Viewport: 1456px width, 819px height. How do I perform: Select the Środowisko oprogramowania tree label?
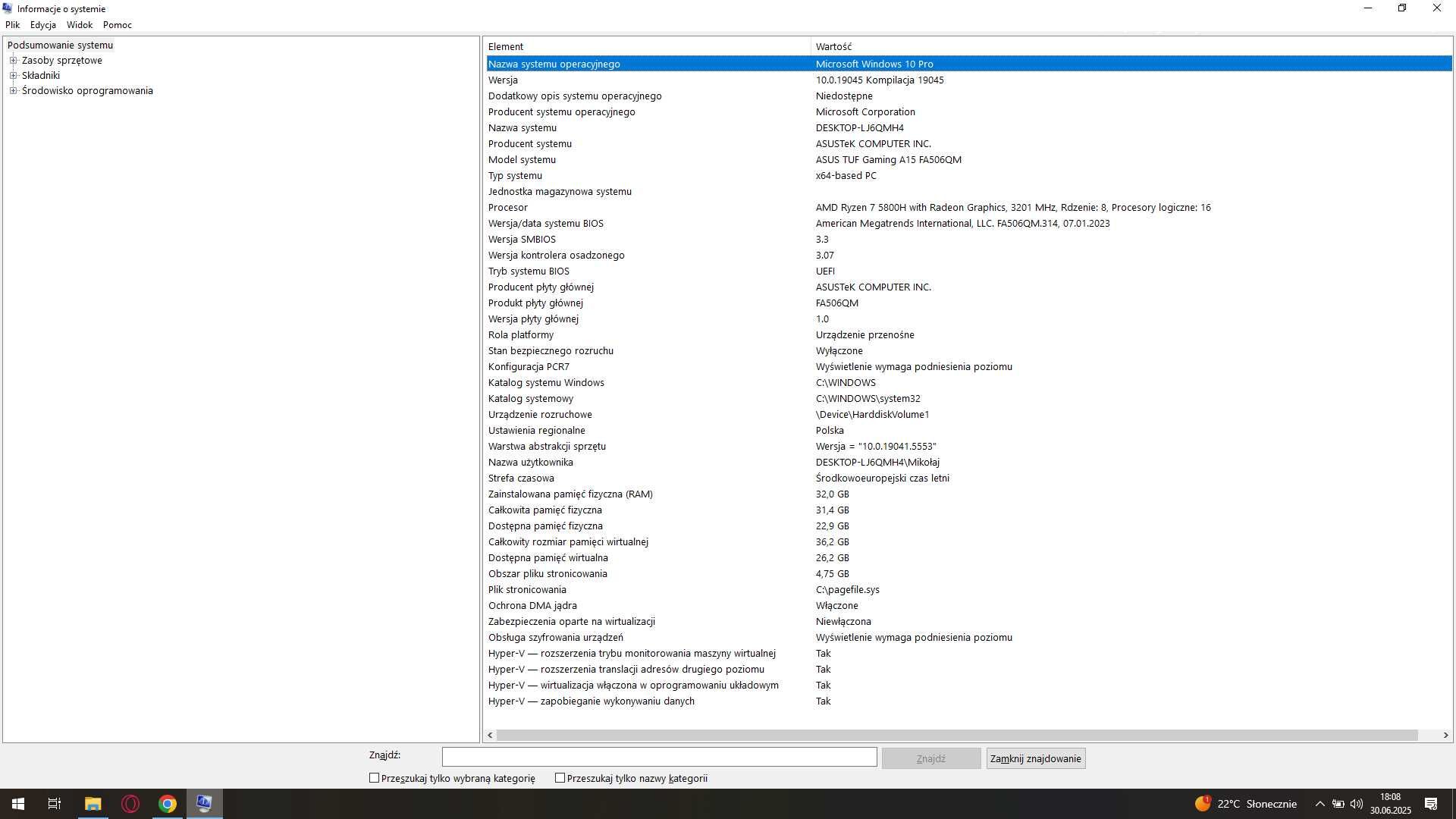87,91
